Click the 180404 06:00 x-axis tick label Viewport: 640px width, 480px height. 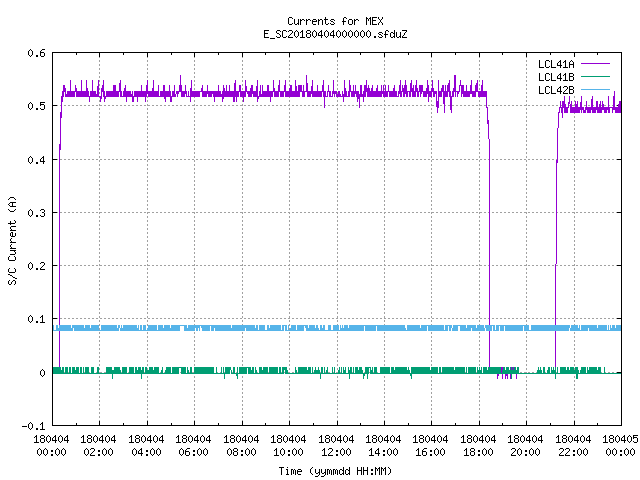tap(193, 446)
